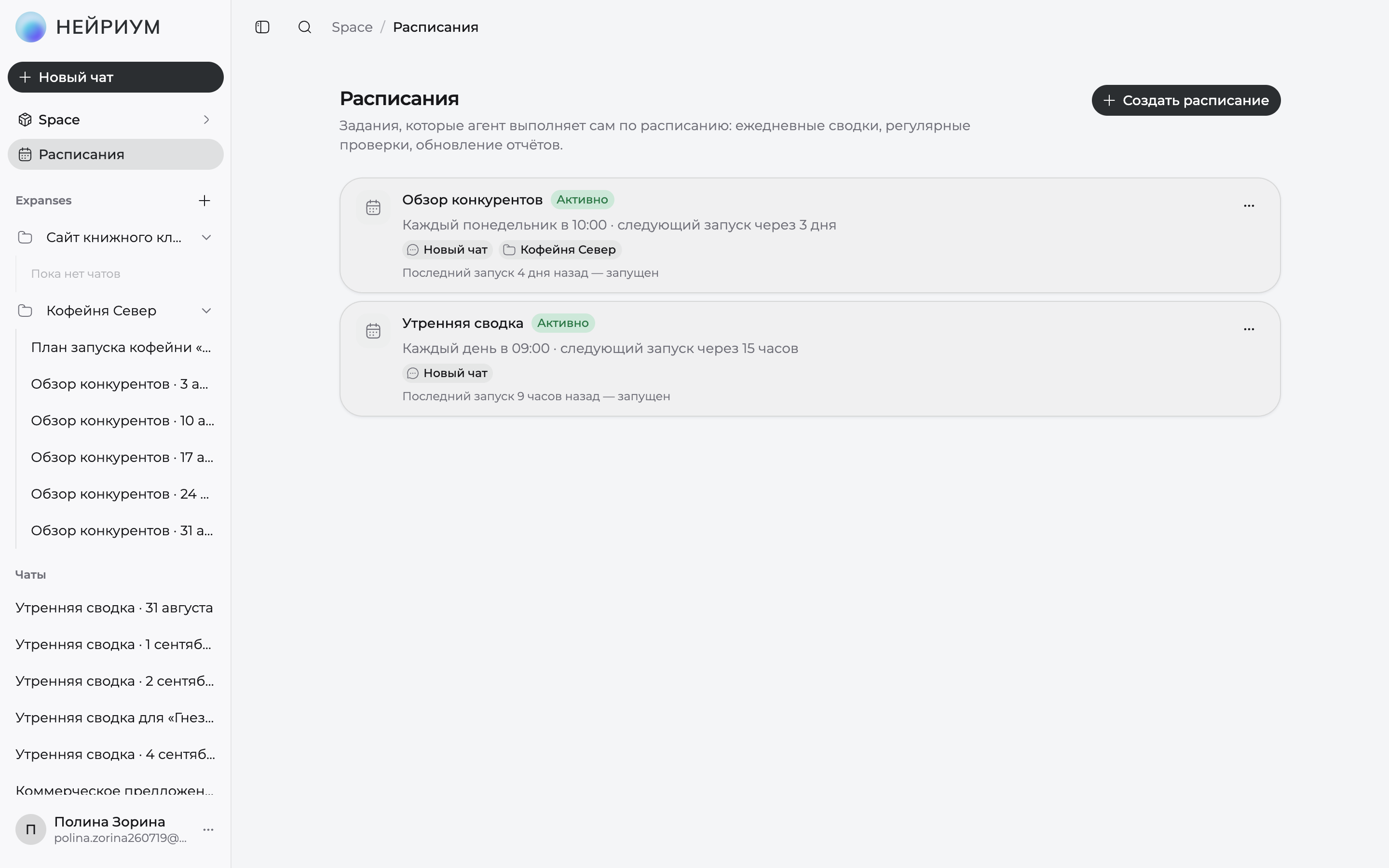The width and height of the screenshot is (1389, 868).
Task: Expand the Space chevron in sidebar
Action: [206, 120]
